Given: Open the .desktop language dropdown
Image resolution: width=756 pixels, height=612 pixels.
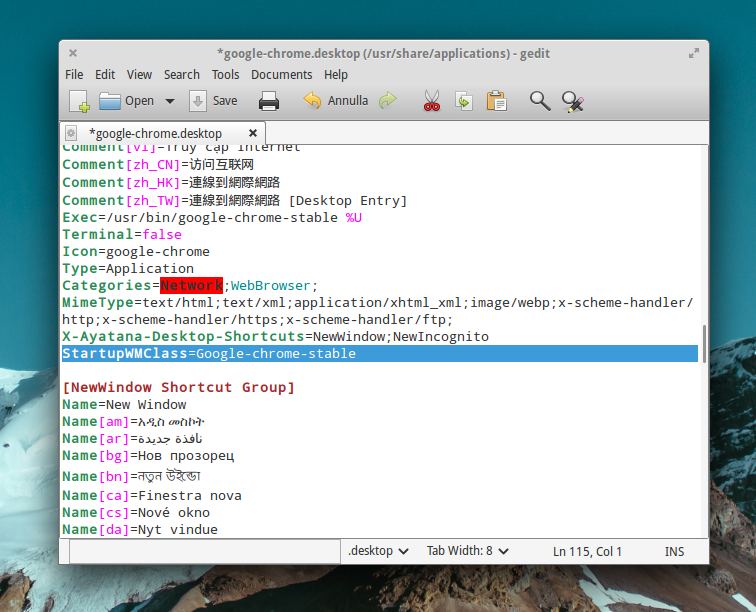Looking at the screenshot, I should pyautogui.click(x=378, y=551).
